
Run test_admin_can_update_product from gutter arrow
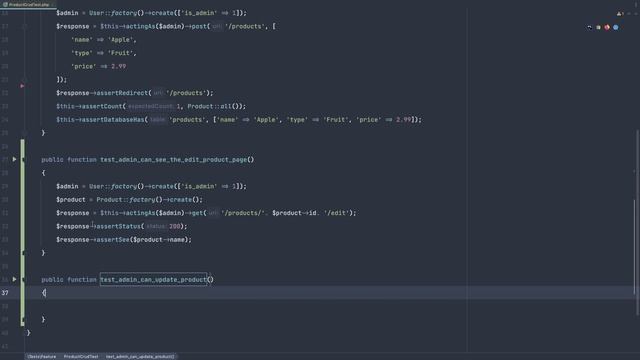tap(14, 279)
